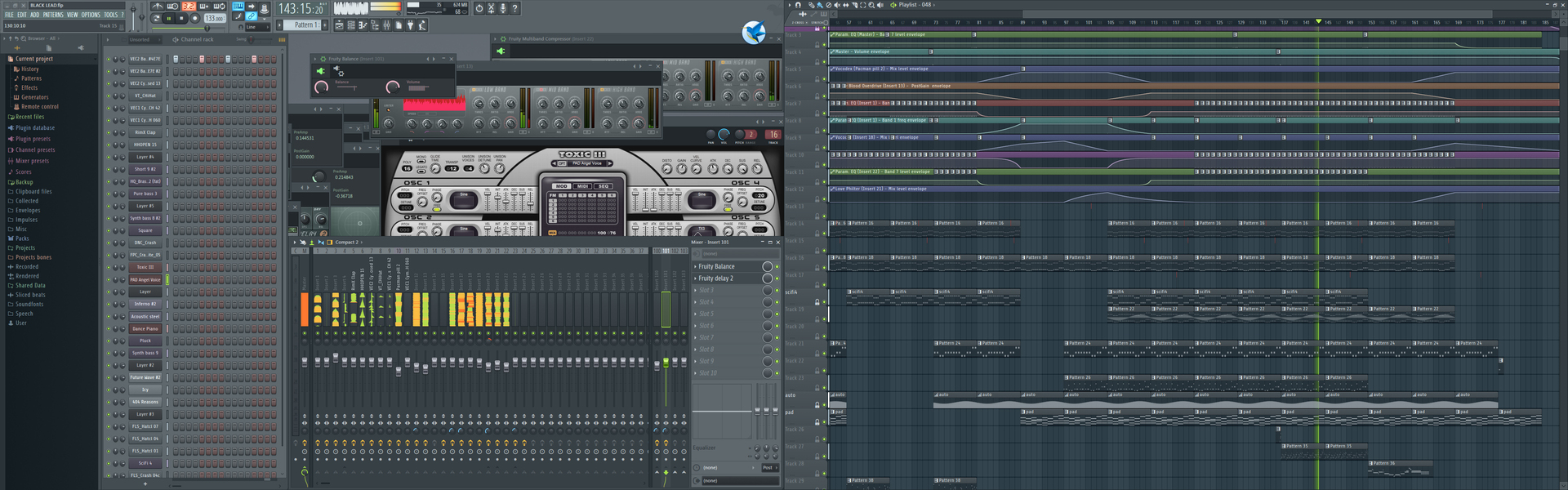Click the stop button
This screenshot has width=1568, height=490.
click(x=181, y=18)
